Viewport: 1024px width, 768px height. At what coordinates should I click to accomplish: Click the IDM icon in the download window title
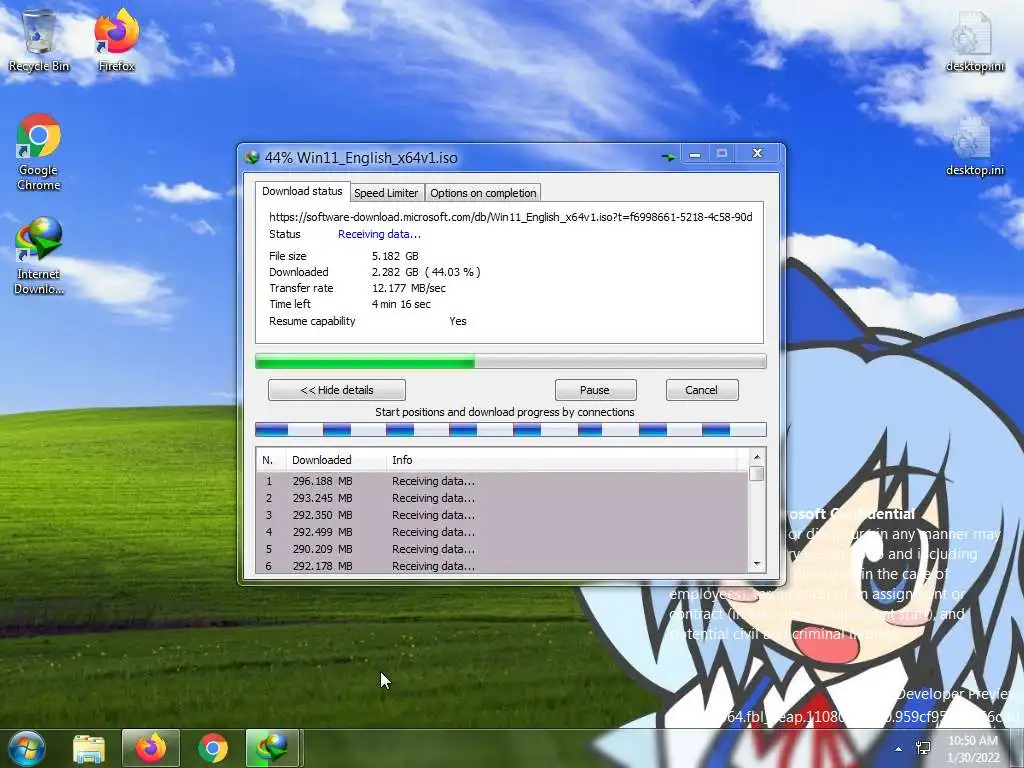(x=252, y=157)
